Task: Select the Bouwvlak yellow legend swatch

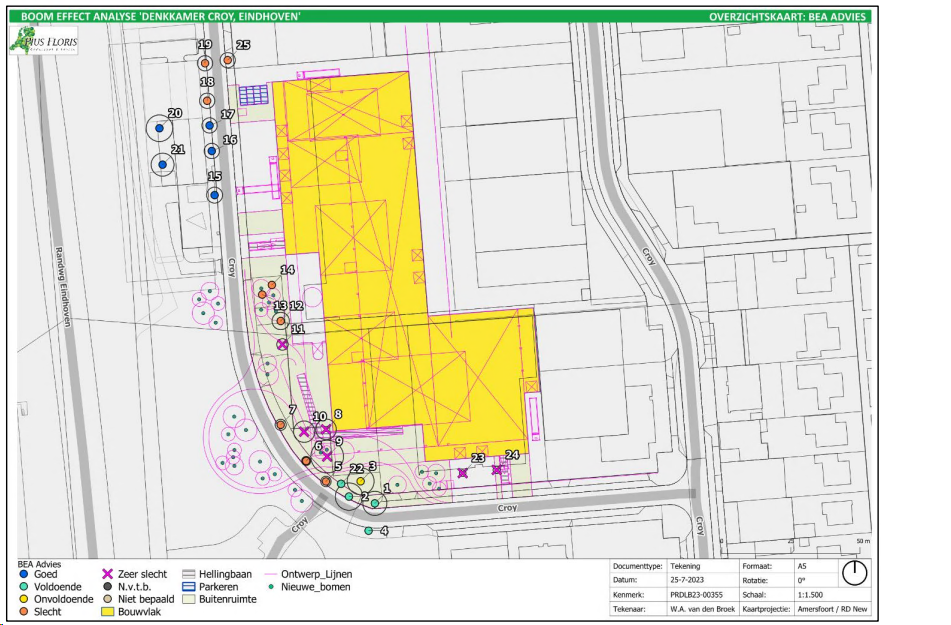Action: click(x=107, y=612)
